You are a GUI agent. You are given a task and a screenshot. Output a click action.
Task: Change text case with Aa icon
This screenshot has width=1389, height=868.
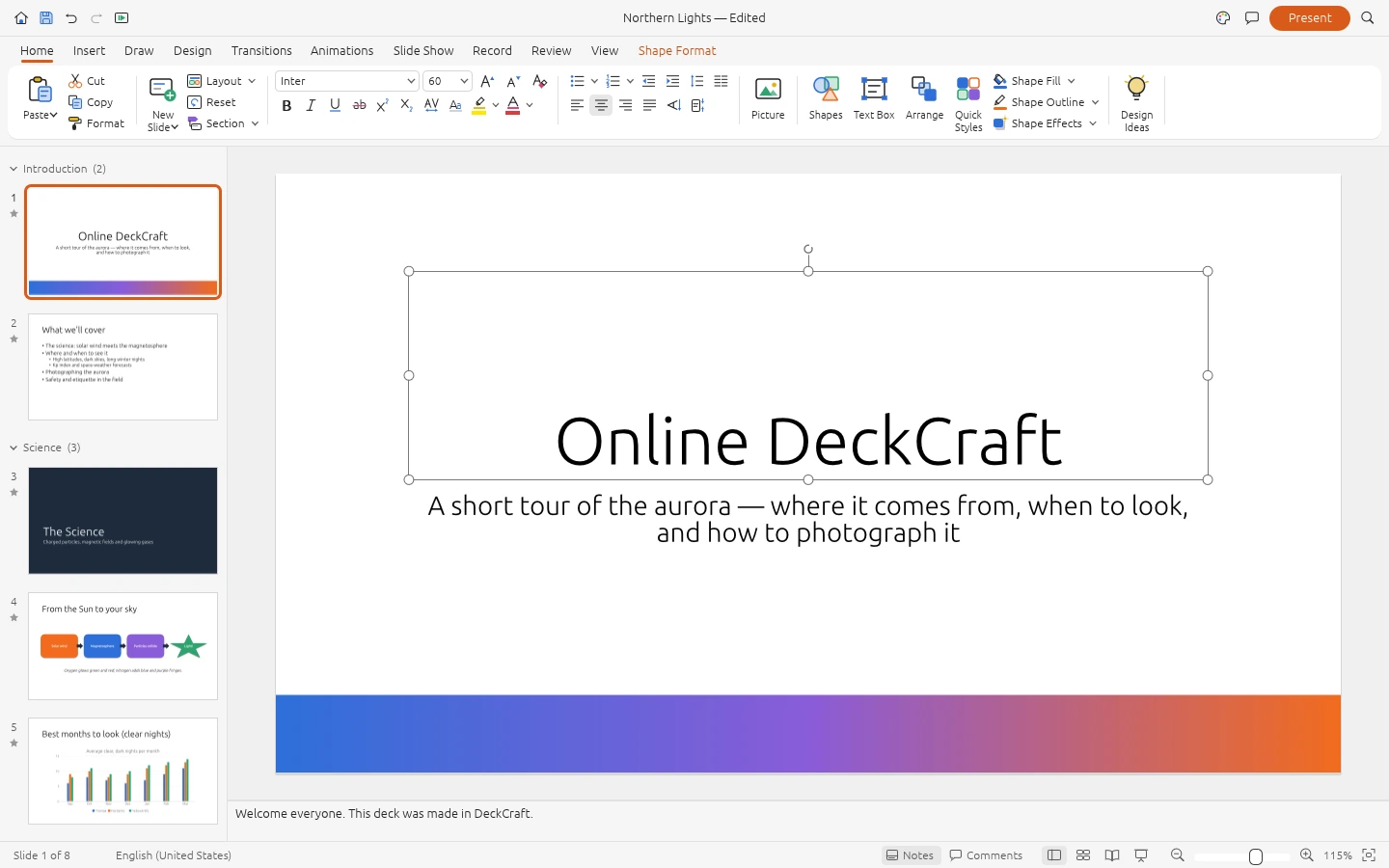tap(455, 105)
